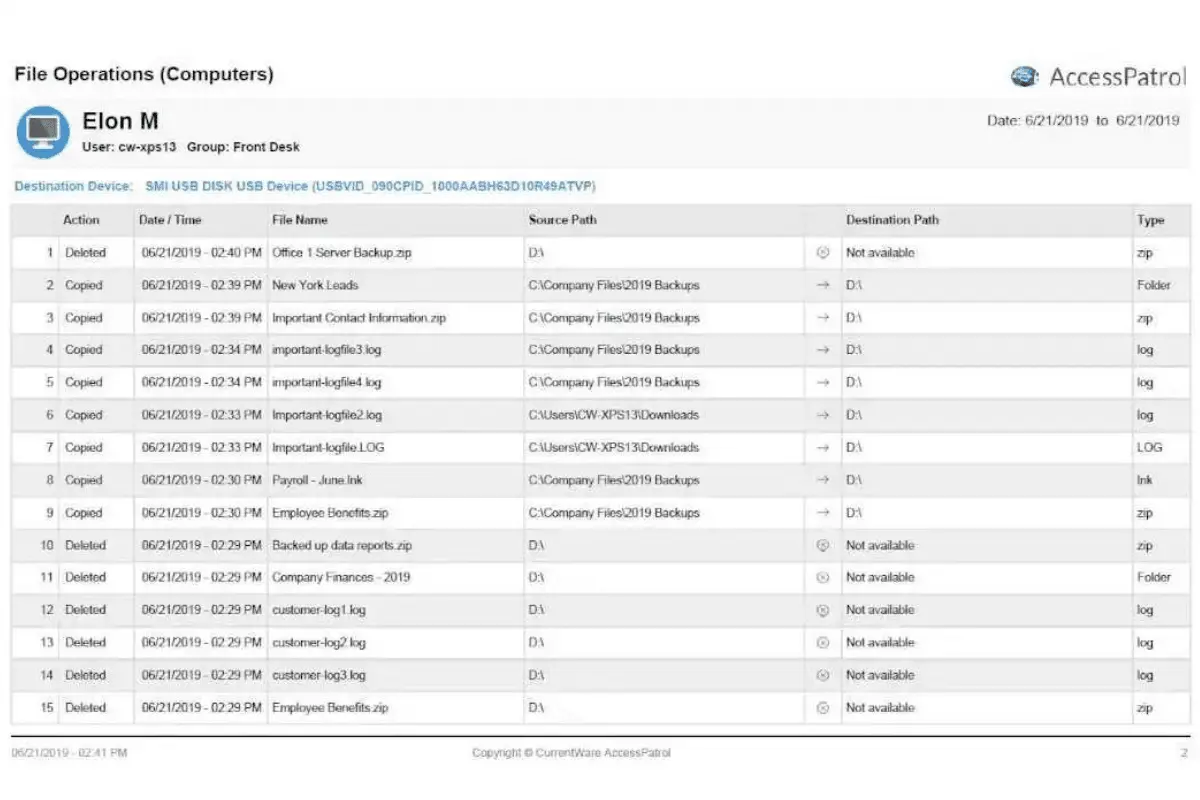Click the delete icon in customer-log3.log row
Viewport: 1200px width, 800px height.
[823, 675]
